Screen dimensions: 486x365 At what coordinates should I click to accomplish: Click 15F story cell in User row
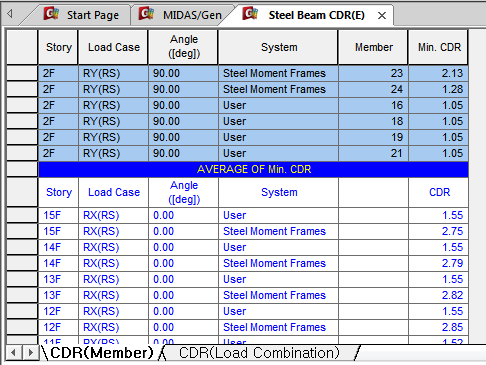click(59, 215)
